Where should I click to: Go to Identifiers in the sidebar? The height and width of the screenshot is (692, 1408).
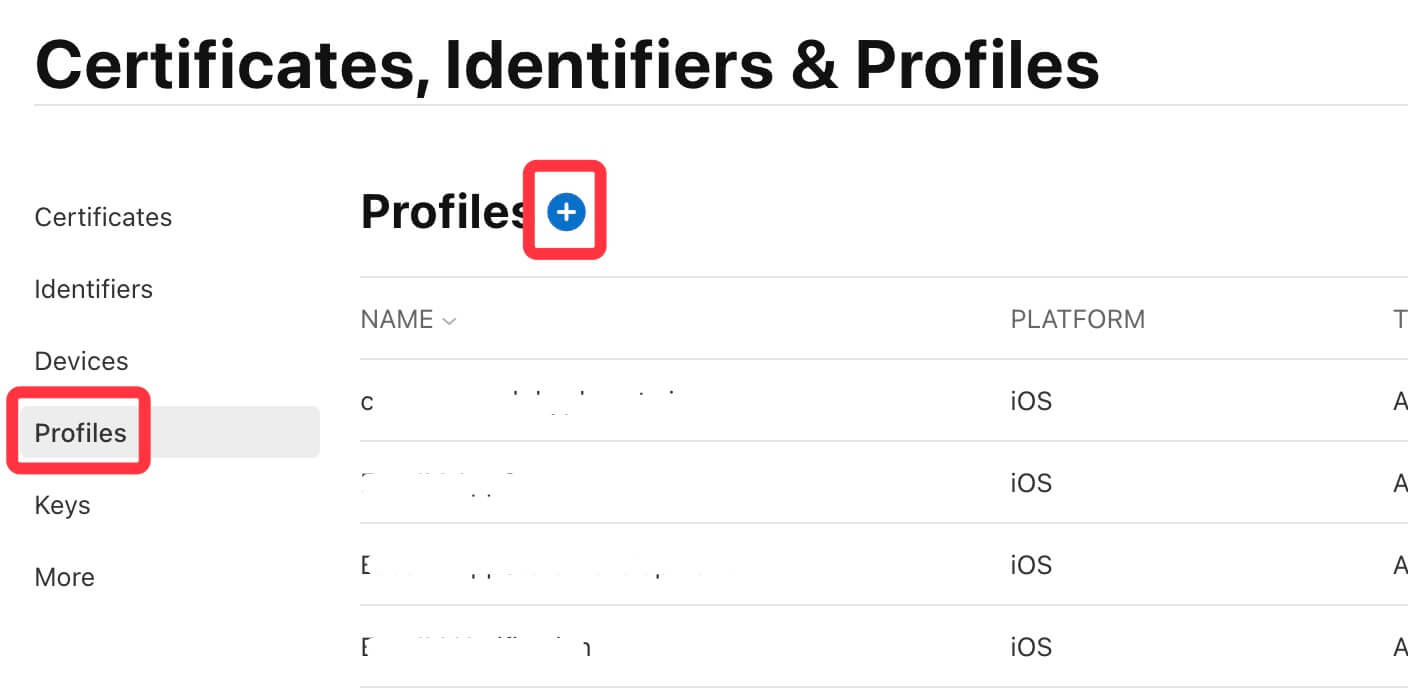(x=93, y=289)
